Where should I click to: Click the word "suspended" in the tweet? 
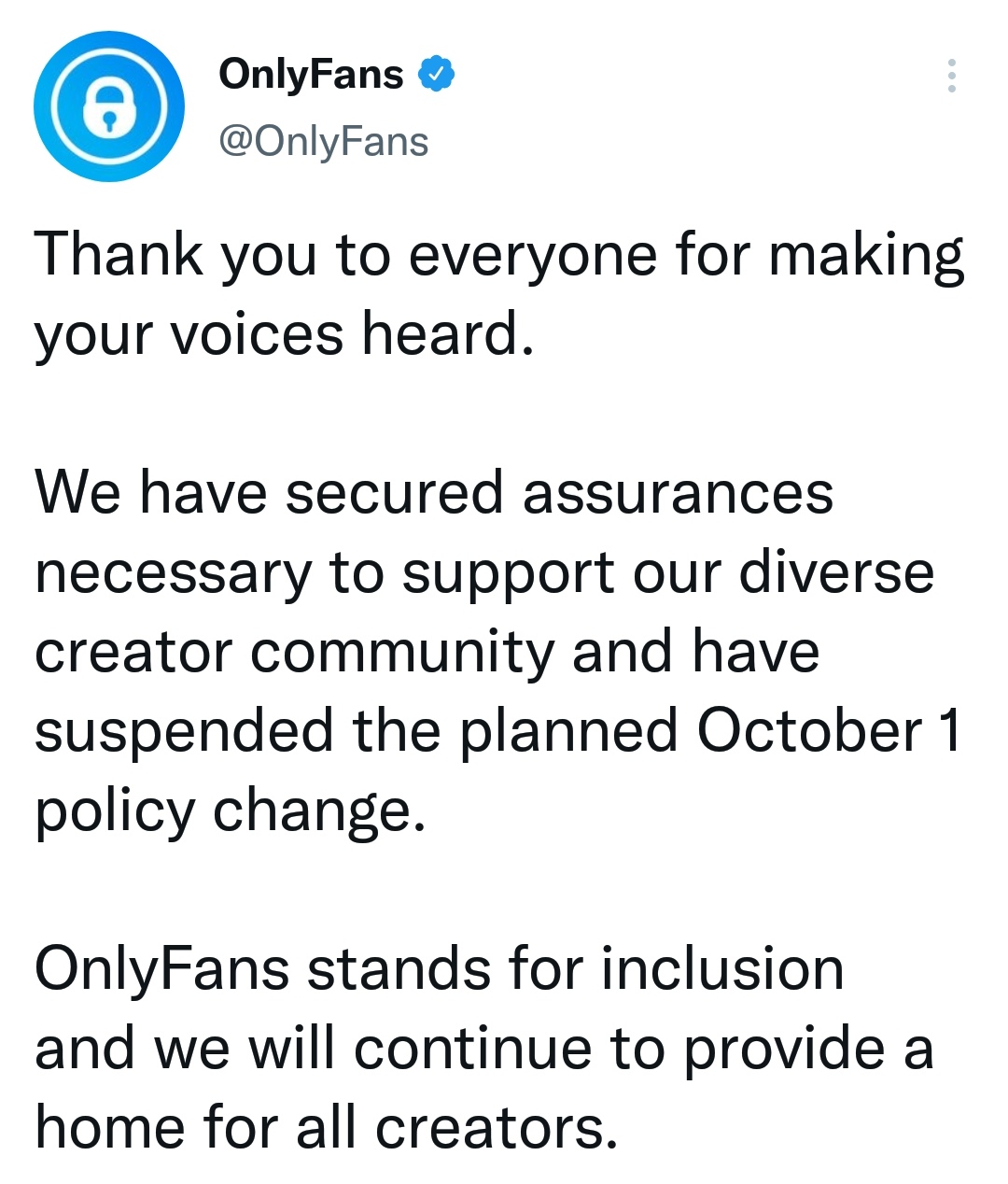(x=184, y=731)
